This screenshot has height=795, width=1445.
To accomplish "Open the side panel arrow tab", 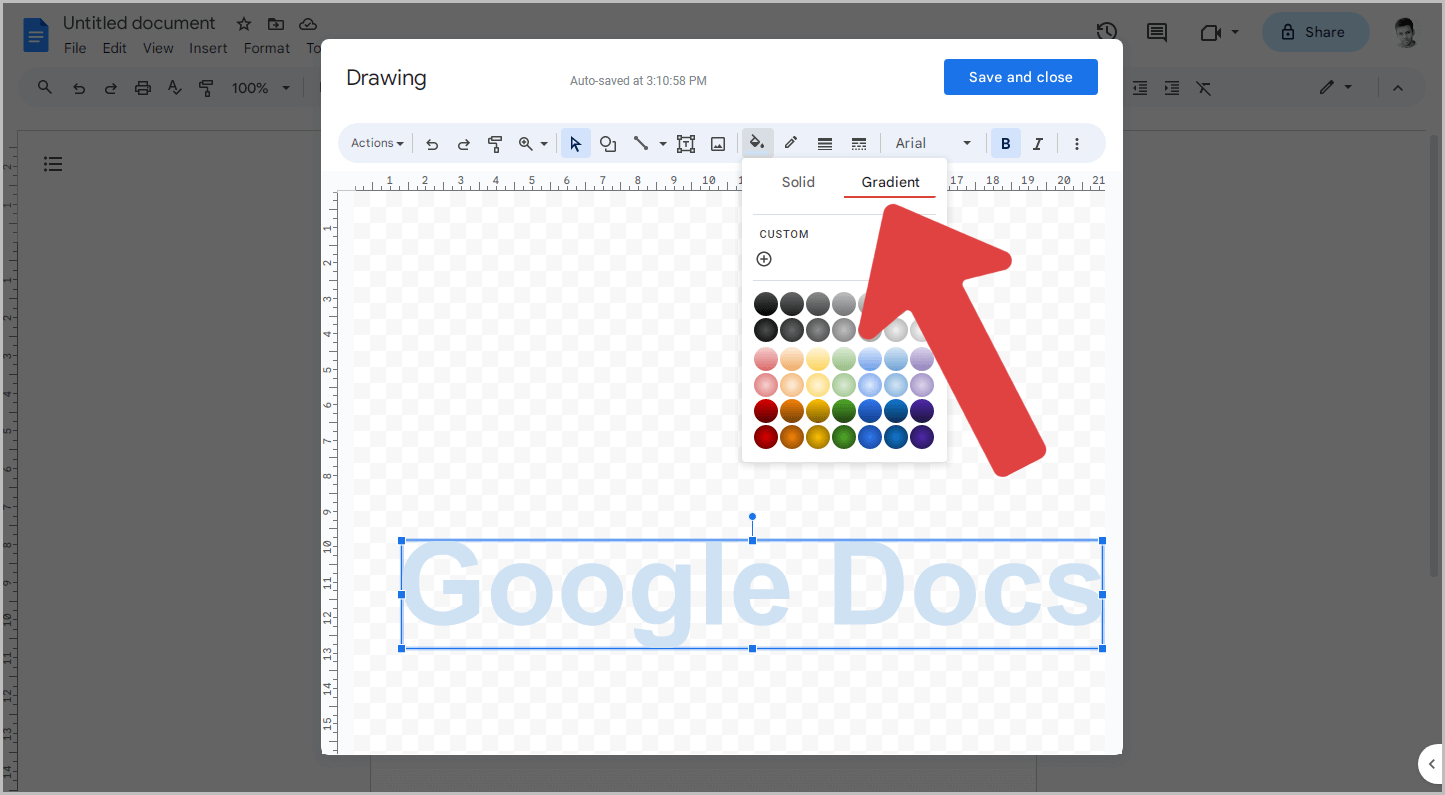I will [1431, 764].
